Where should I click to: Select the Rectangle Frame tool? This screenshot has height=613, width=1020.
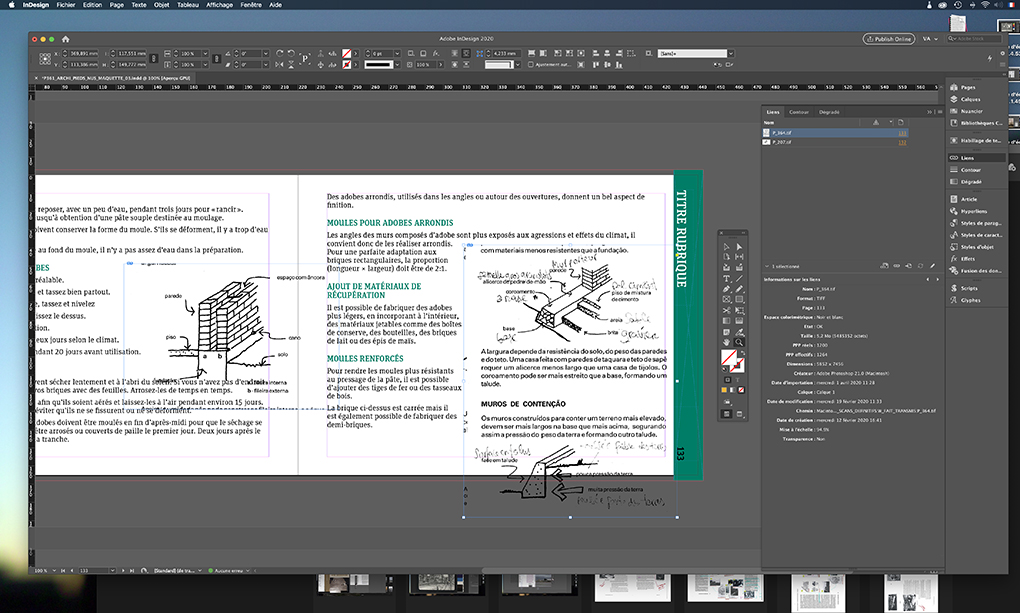(x=726, y=299)
